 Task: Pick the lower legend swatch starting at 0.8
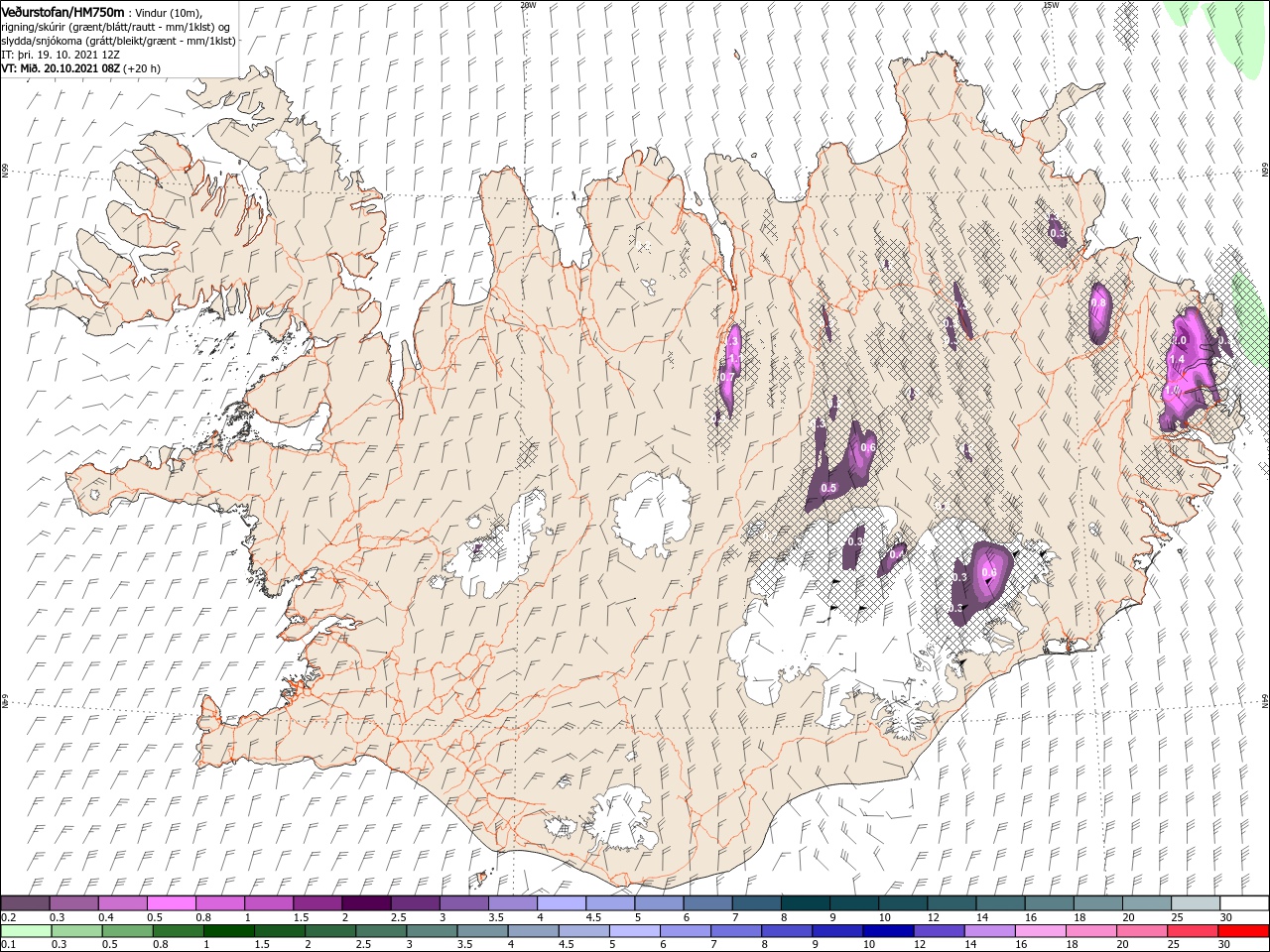[178, 931]
